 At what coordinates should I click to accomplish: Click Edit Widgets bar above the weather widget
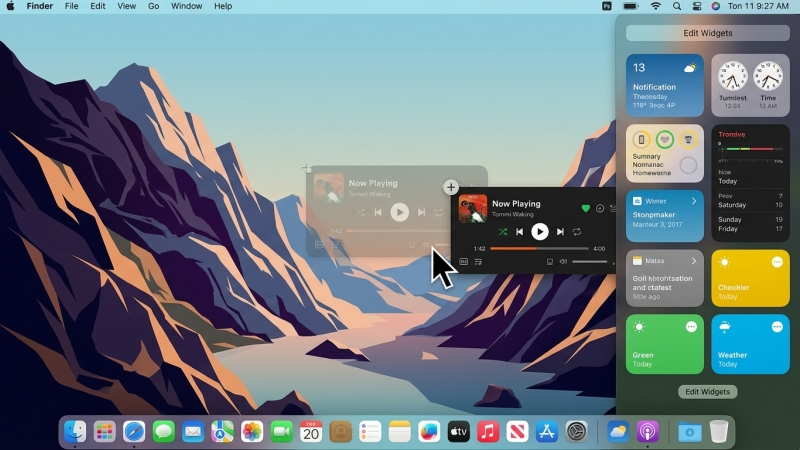coord(708,33)
